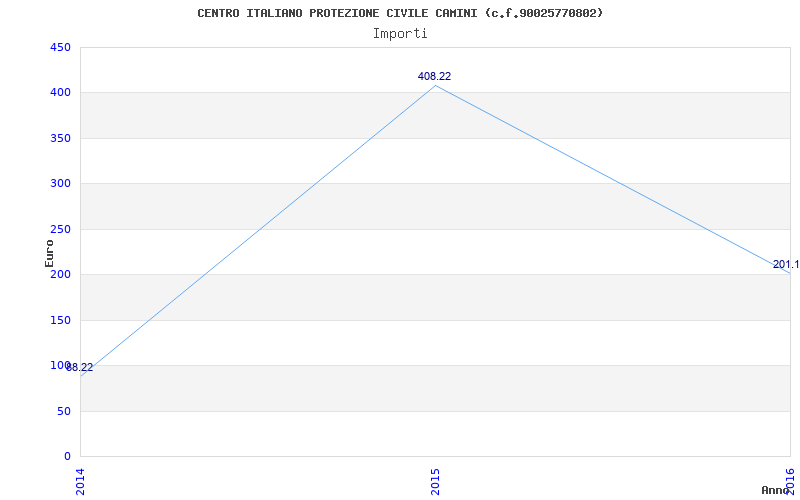800x500 pixels.
Task: Select the 201.1 data label
Action: [786, 264]
